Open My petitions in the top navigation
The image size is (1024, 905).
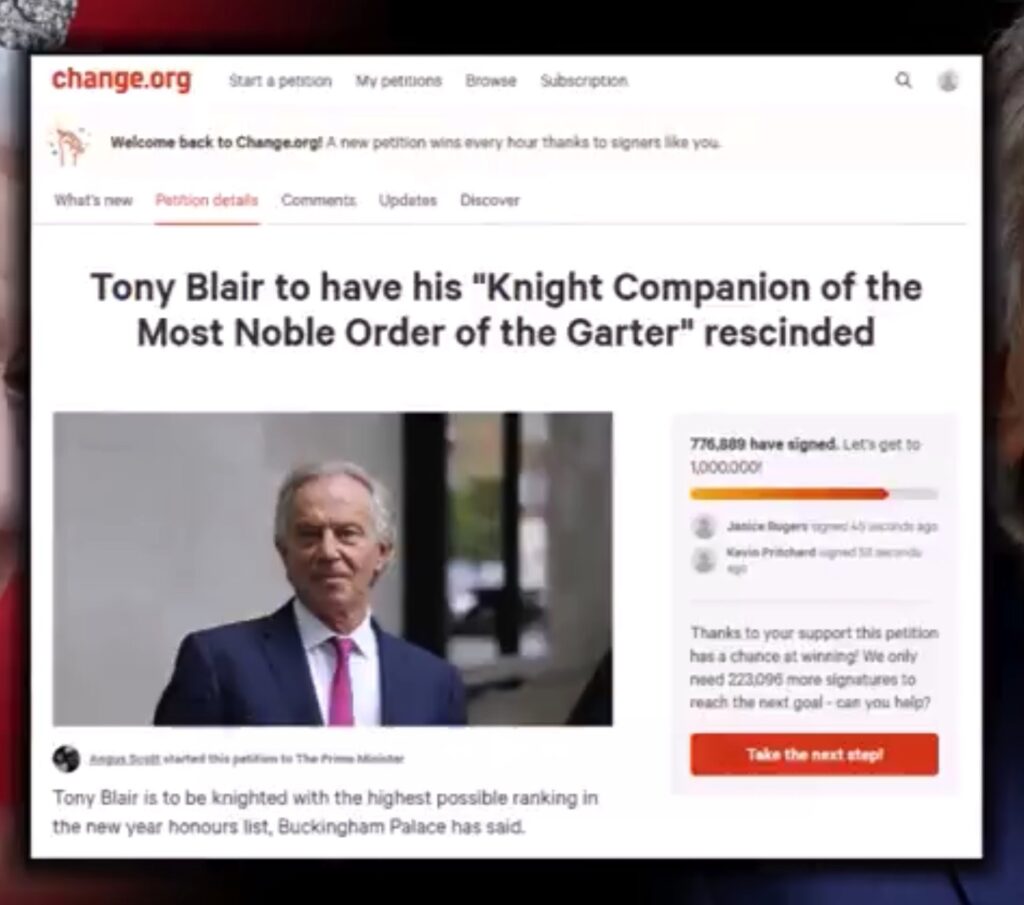[x=398, y=81]
